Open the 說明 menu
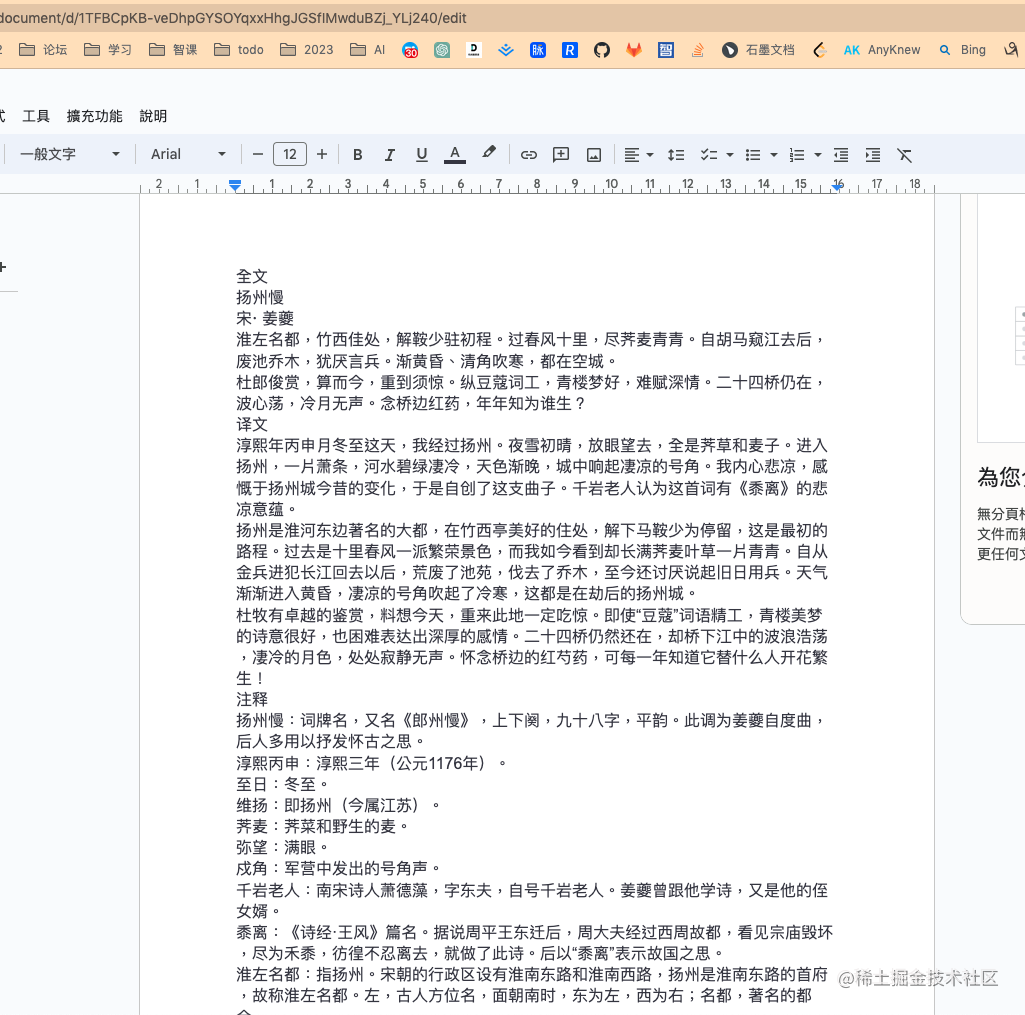Image resolution: width=1025 pixels, height=1015 pixels. [x=153, y=116]
